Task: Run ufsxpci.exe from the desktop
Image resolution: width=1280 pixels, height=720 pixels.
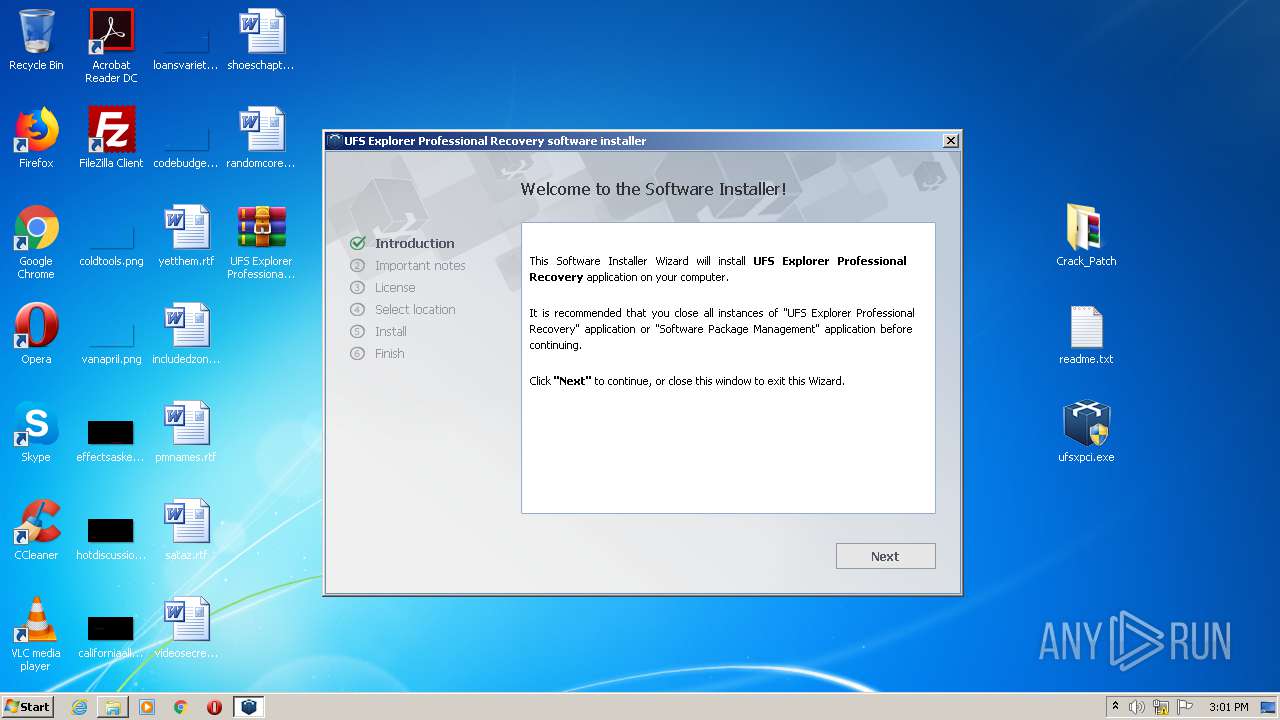Action: [1086, 432]
